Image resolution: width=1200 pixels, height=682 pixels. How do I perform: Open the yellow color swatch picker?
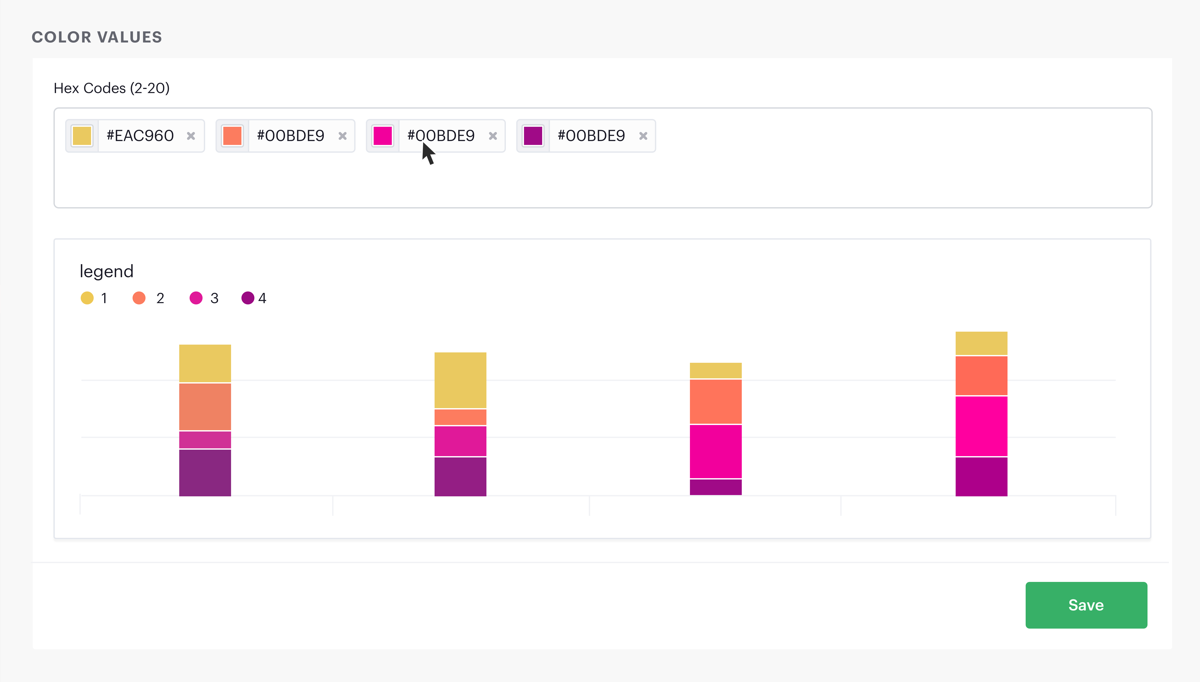click(82, 136)
